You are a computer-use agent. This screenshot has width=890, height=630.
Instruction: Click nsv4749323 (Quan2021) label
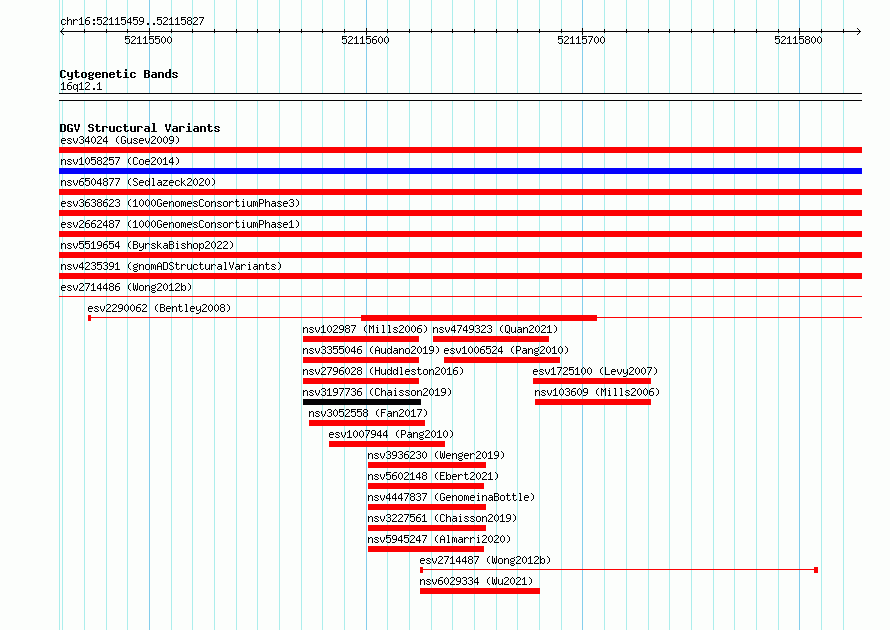point(496,329)
